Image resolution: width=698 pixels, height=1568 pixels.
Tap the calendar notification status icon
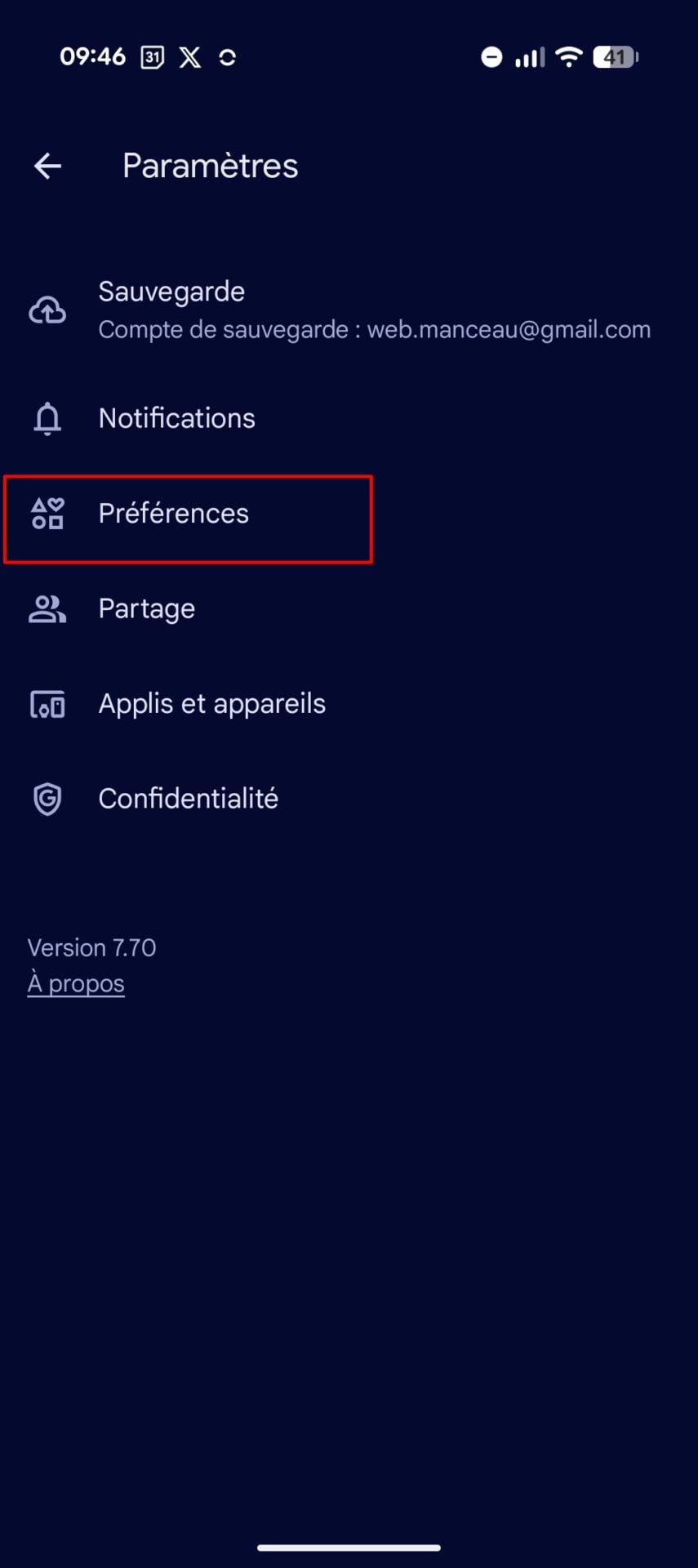153,57
